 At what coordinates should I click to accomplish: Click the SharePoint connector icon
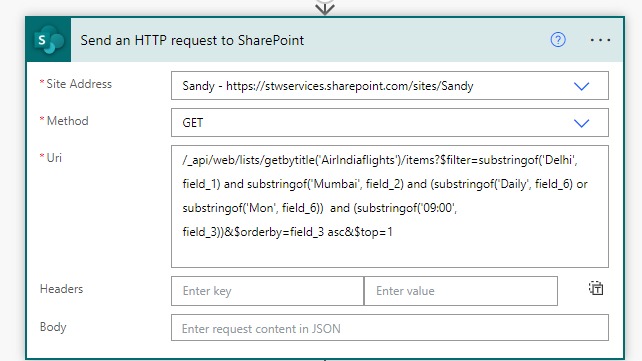point(48,40)
